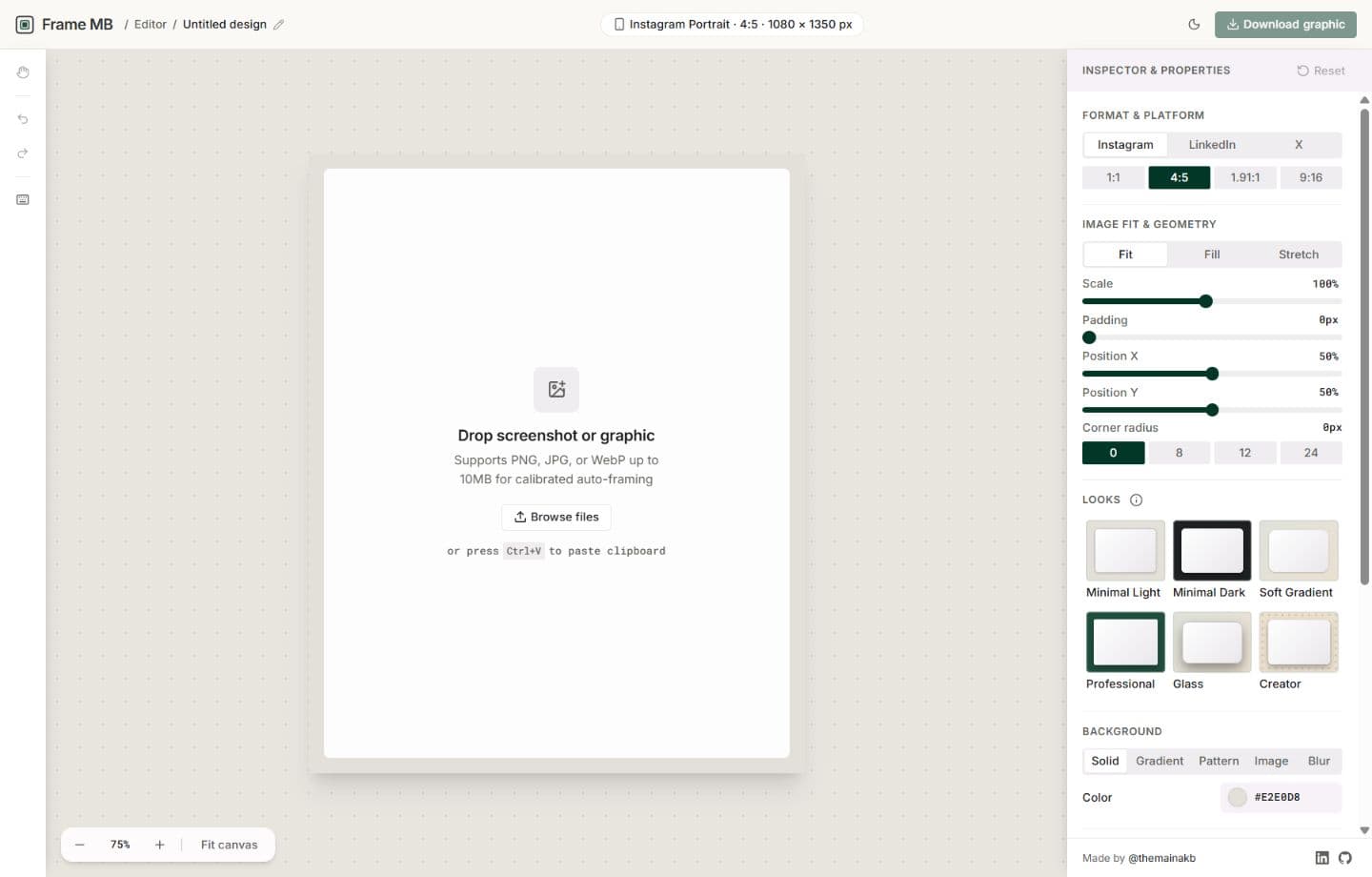Click the Position X slider handle

point(1212,374)
